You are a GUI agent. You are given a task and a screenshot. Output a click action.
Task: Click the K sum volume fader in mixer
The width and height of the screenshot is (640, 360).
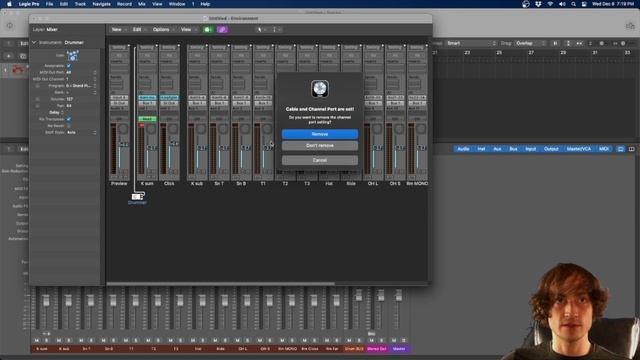46,301
